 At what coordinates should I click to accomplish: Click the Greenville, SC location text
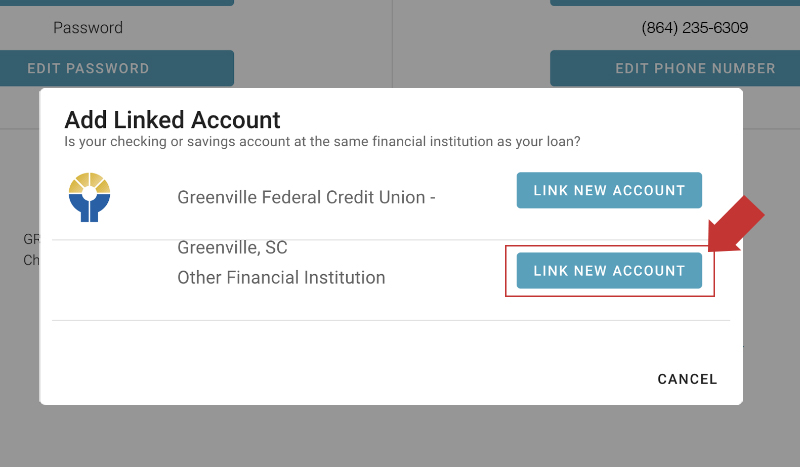coord(232,248)
